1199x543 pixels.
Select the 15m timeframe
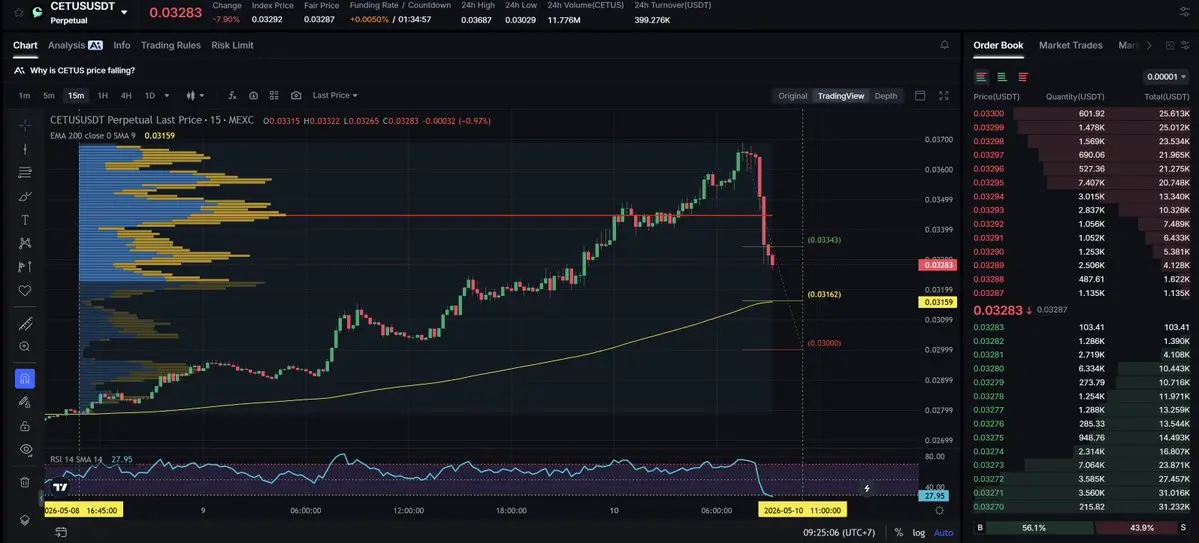pos(76,96)
